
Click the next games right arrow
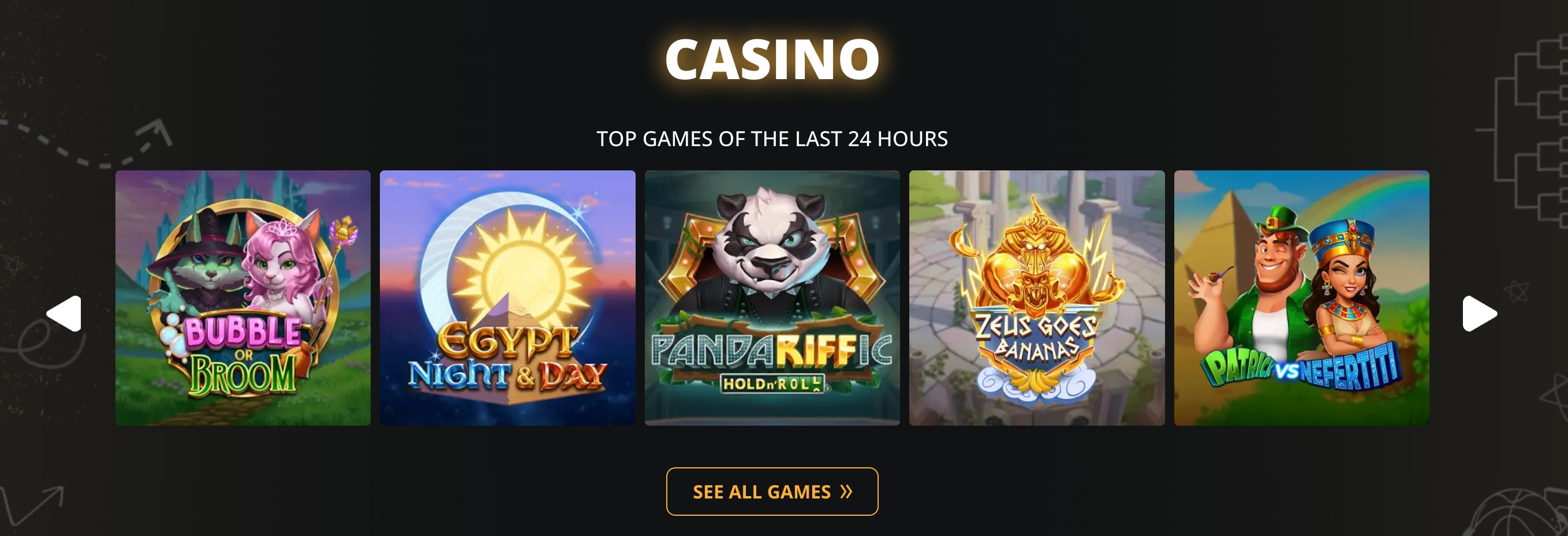(x=1479, y=314)
